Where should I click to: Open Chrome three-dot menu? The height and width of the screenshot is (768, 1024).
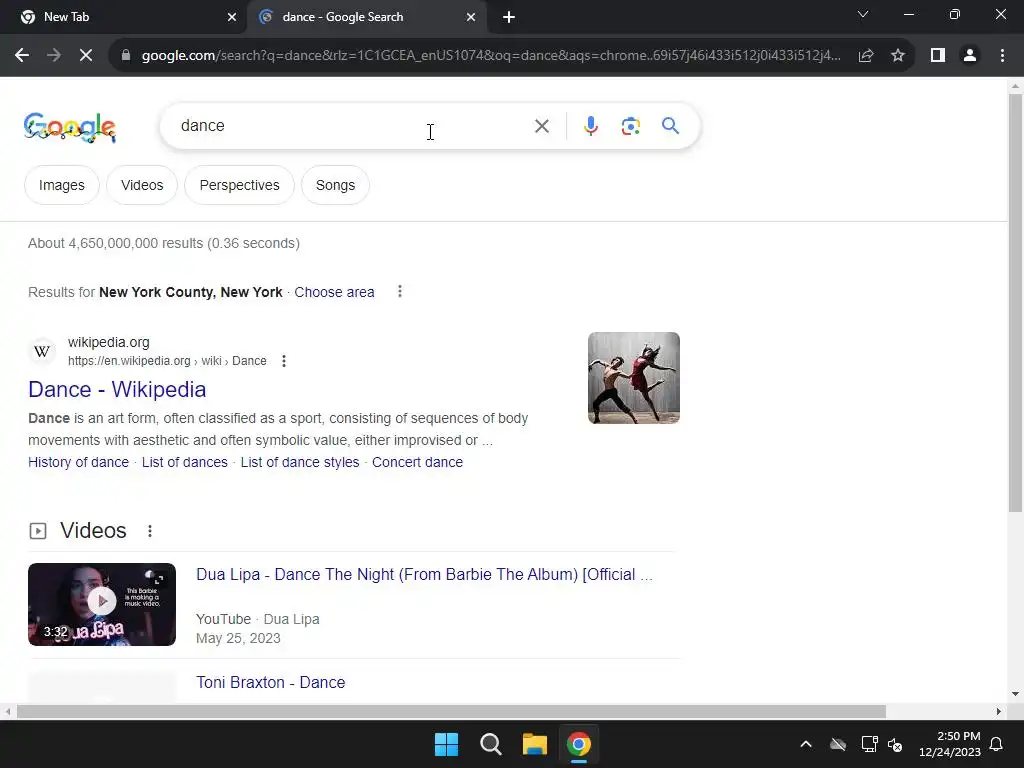tap(1002, 56)
